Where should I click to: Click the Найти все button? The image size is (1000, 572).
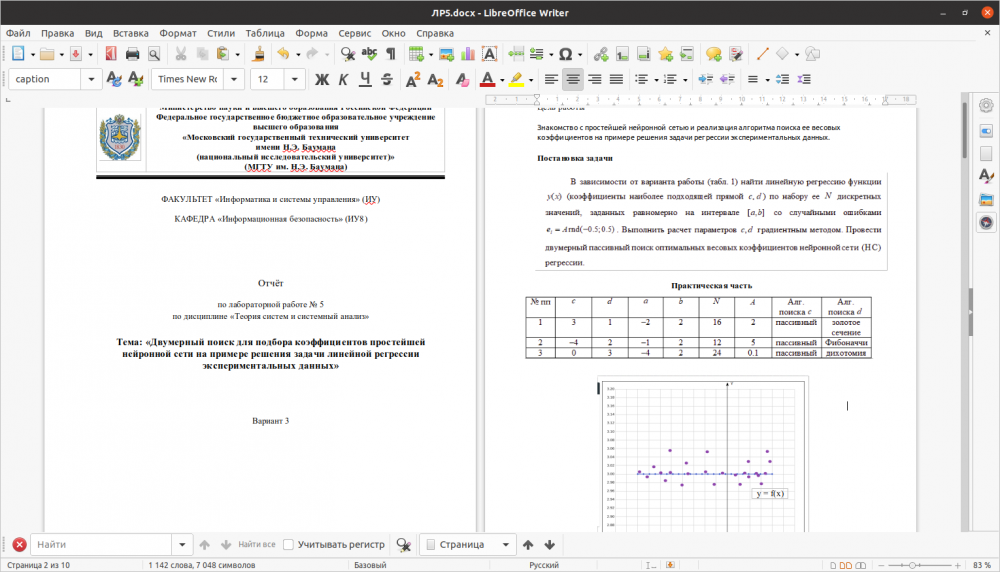(256, 545)
